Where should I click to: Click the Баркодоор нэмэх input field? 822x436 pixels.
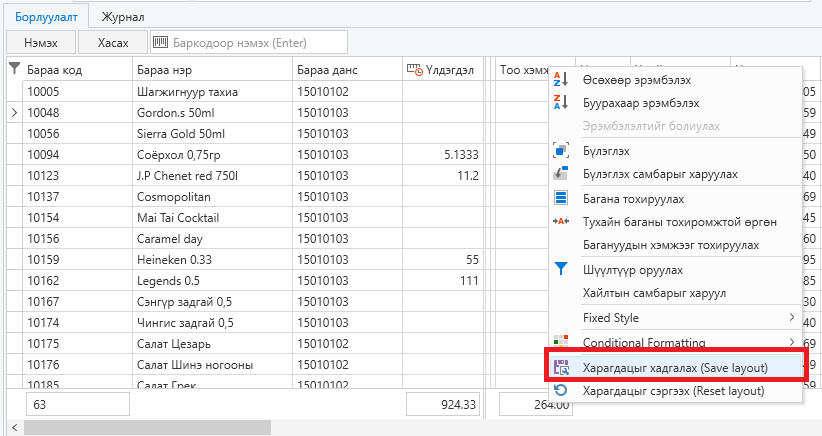[x=249, y=42]
